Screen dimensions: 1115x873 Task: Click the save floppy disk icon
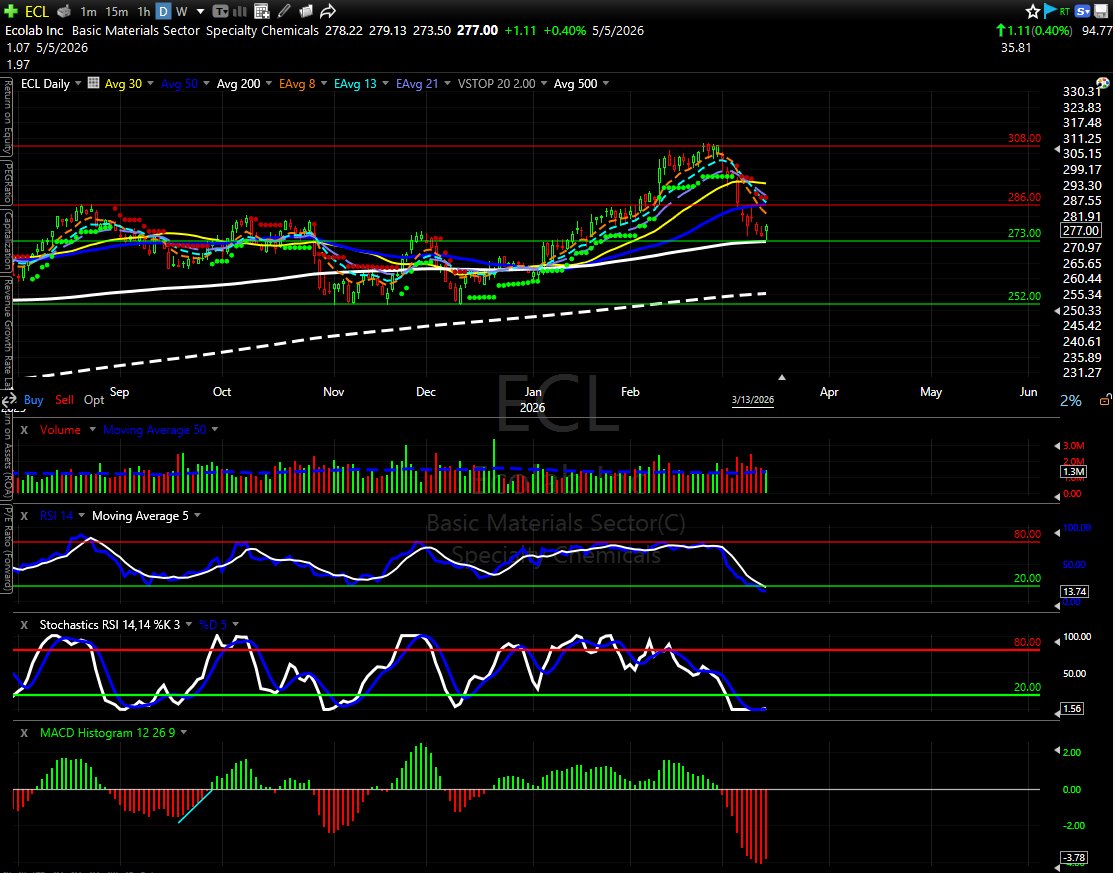point(1101,11)
